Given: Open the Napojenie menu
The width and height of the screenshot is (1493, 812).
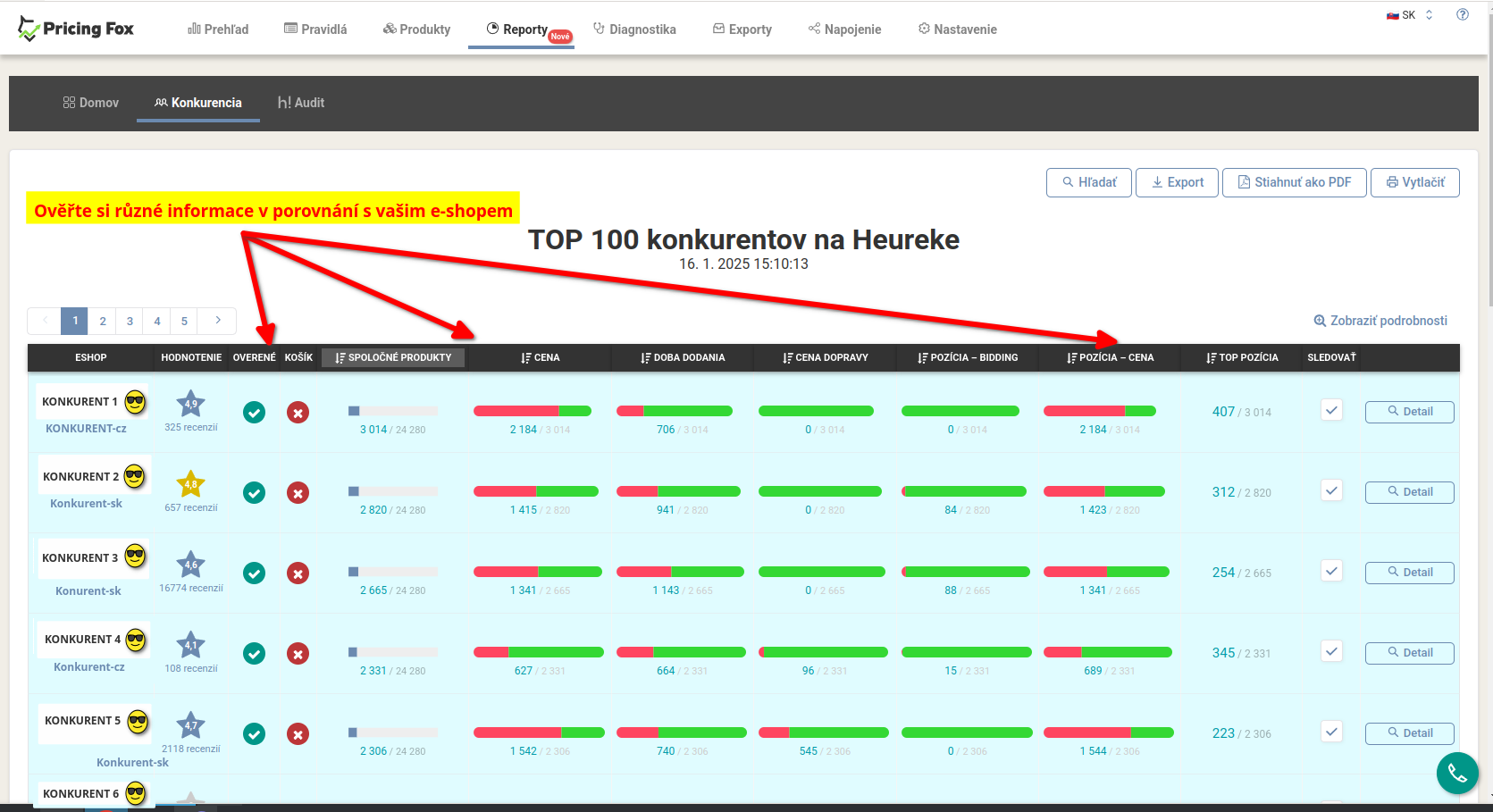Looking at the screenshot, I should tap(844, 29).
